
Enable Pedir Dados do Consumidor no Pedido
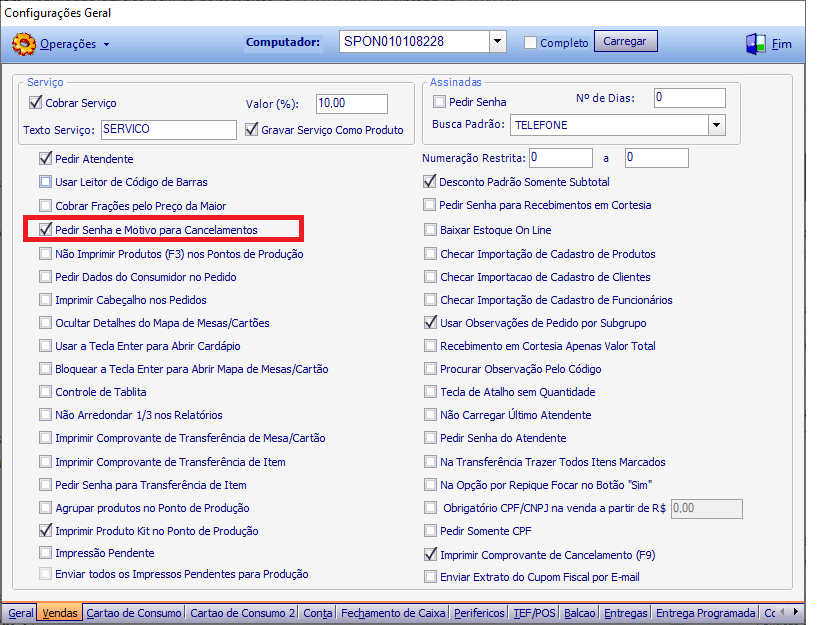point(45,277)
